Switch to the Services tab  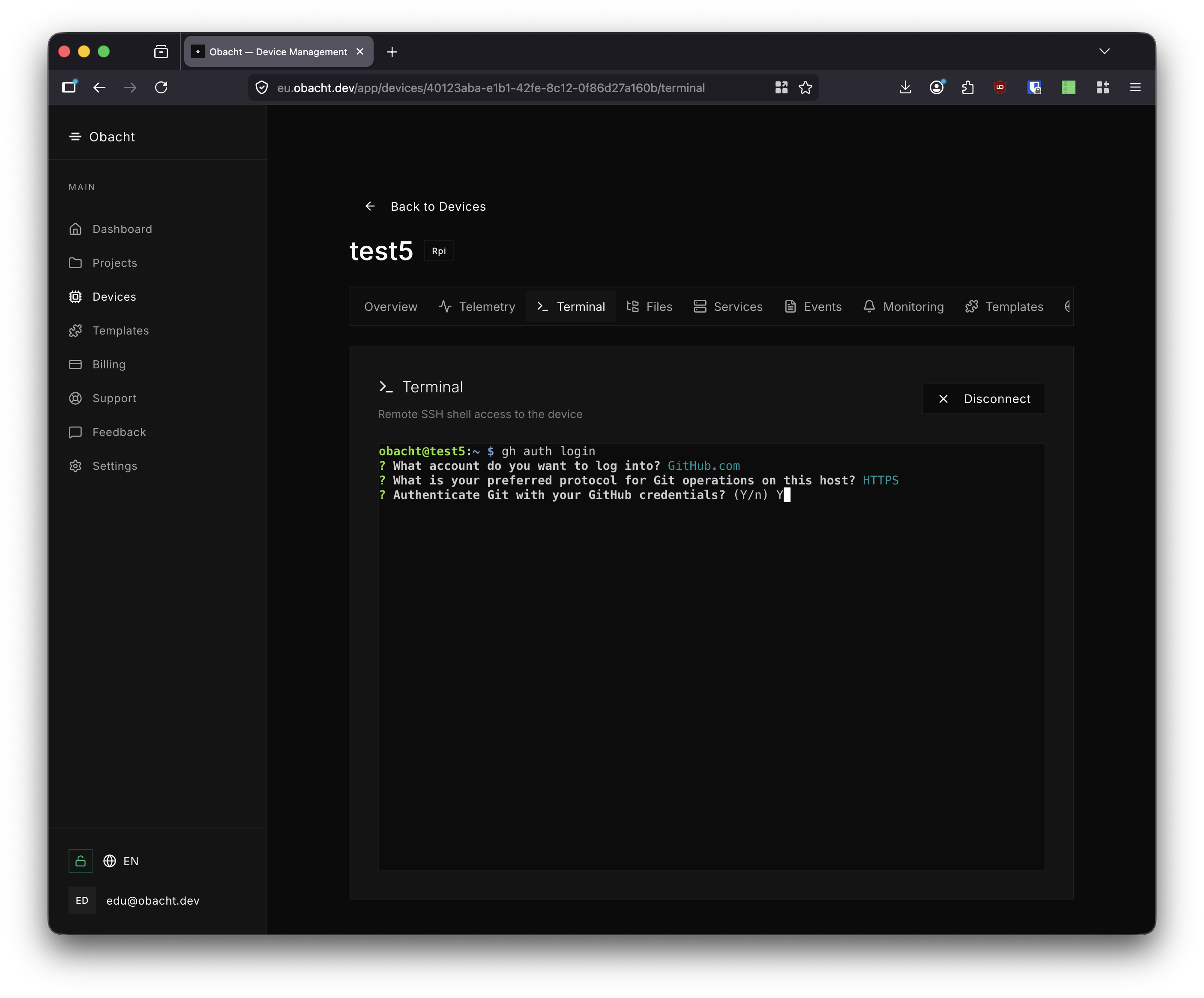click(728, 307)
